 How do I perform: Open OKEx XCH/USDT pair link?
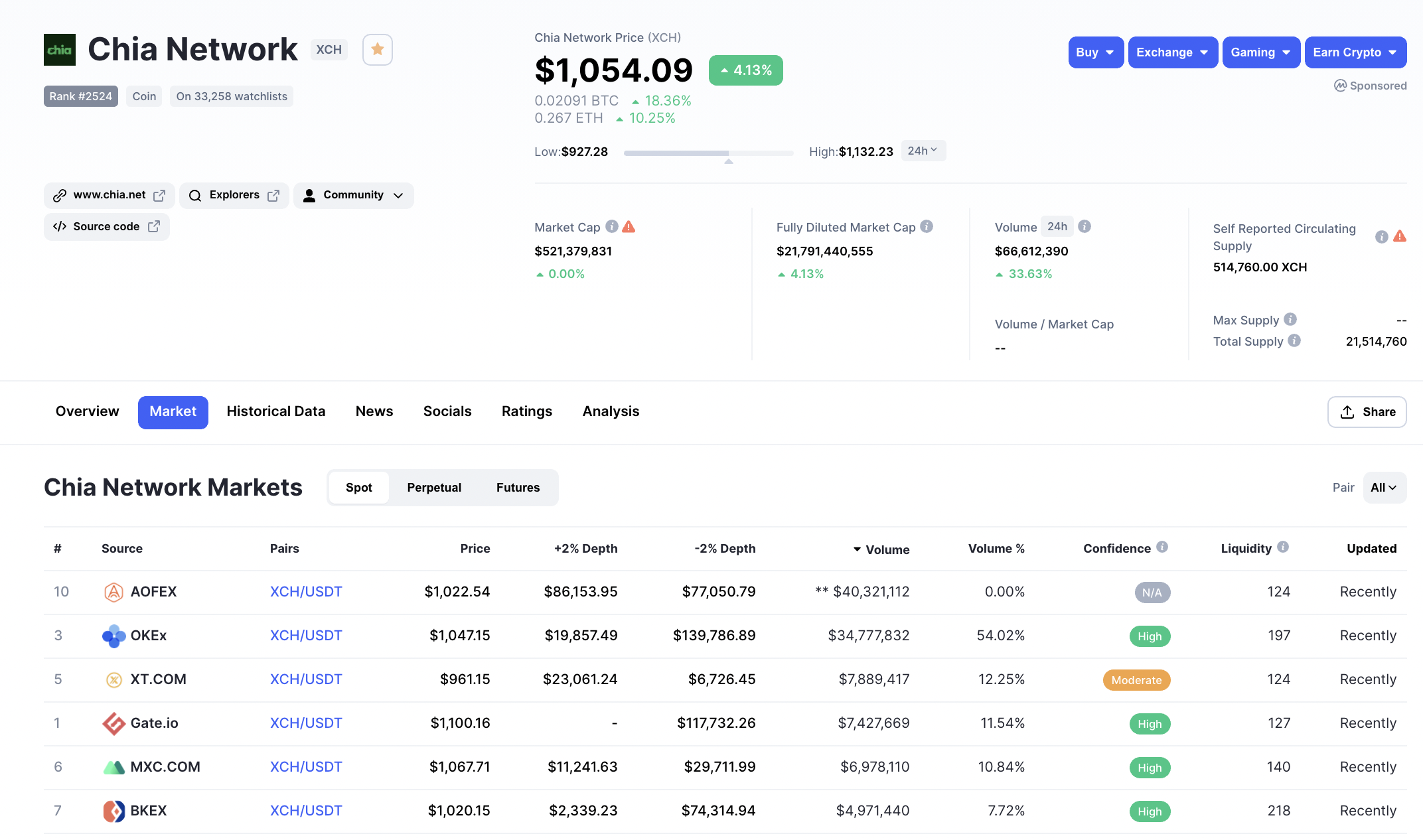tap(305, 636)
